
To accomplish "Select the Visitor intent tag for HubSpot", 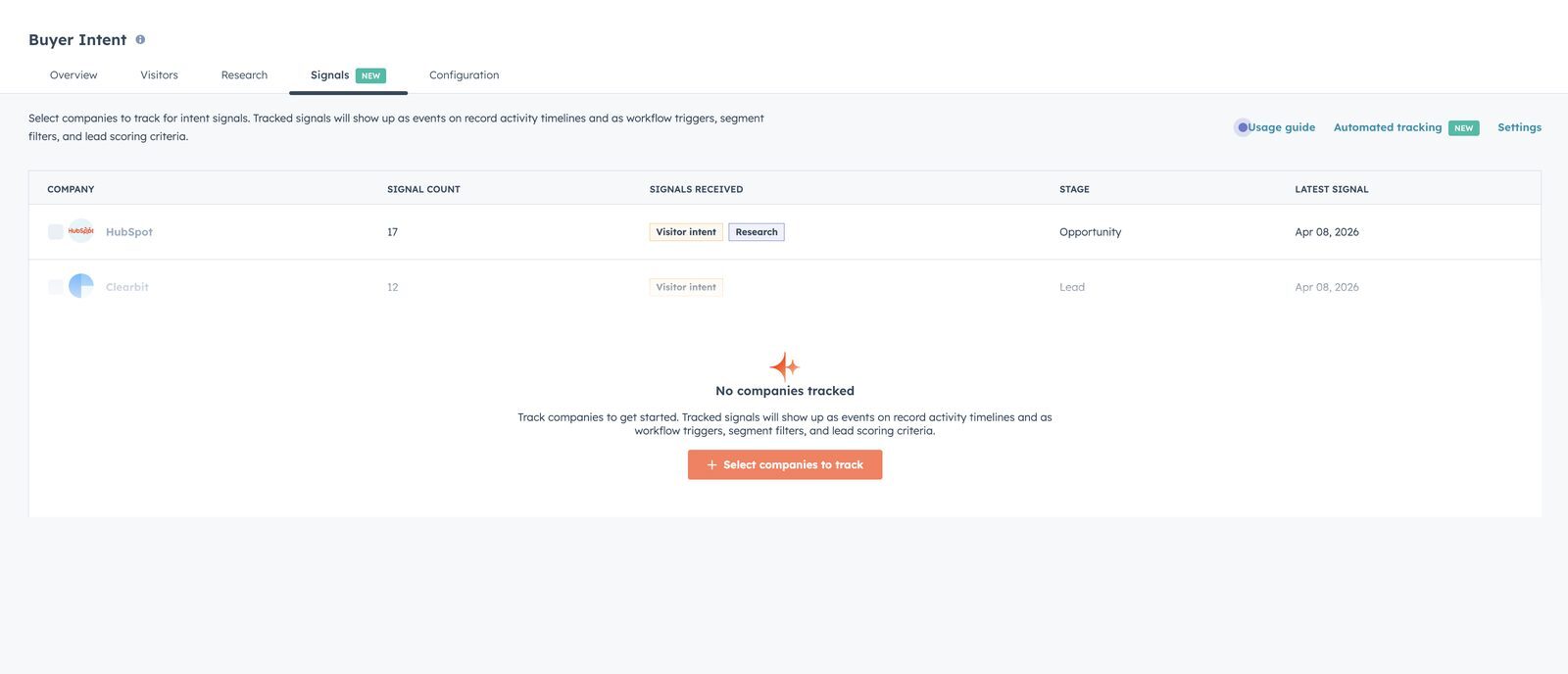I will 686,232.
